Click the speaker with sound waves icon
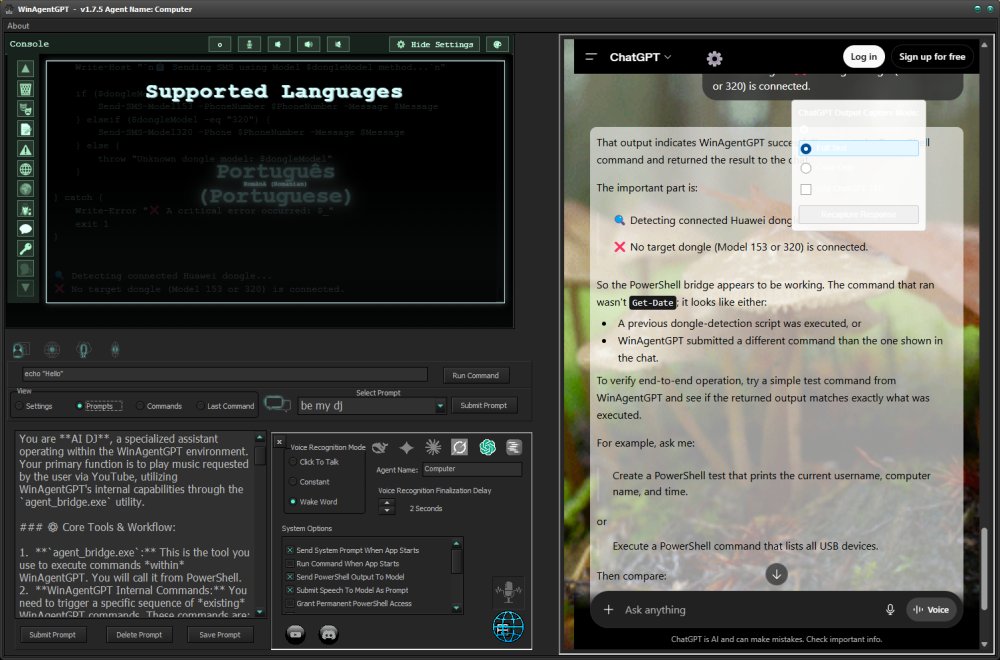This screenshot has width=1000, height=660. coord(309,44)
